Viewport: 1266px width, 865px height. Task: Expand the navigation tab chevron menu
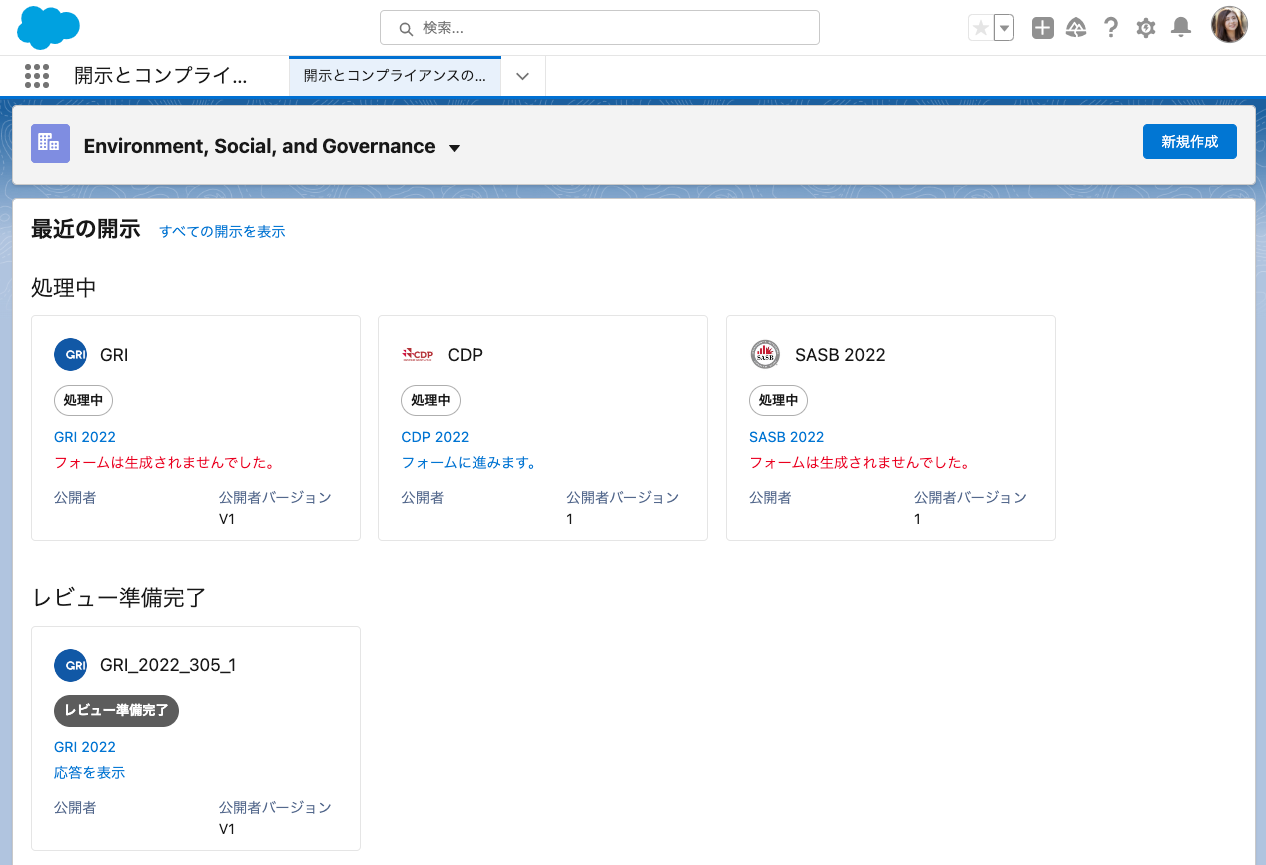522,76
